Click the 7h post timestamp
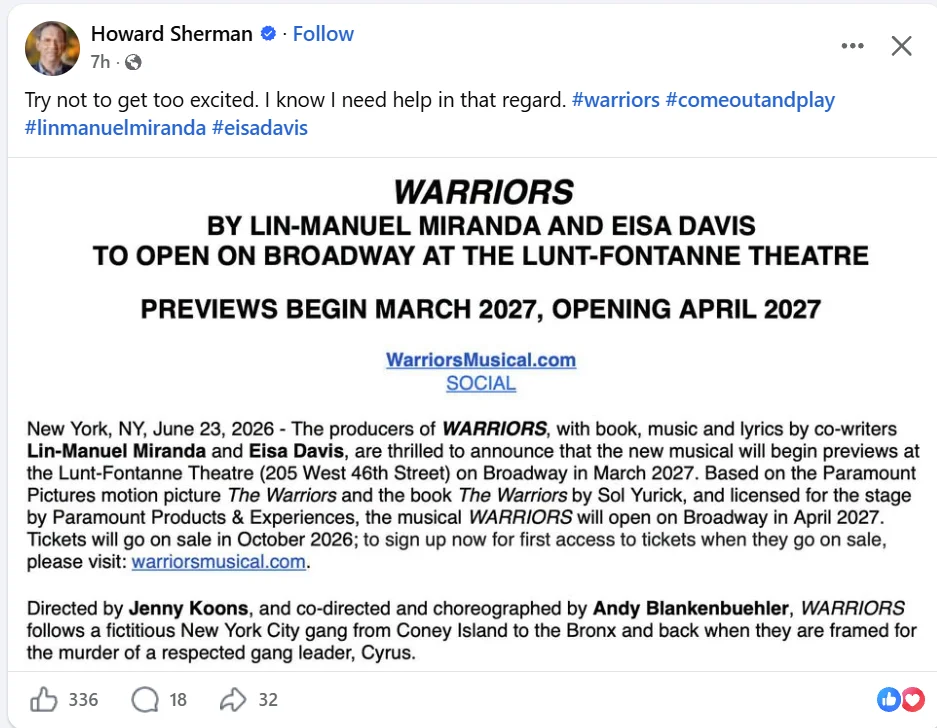 pos(100,62)
